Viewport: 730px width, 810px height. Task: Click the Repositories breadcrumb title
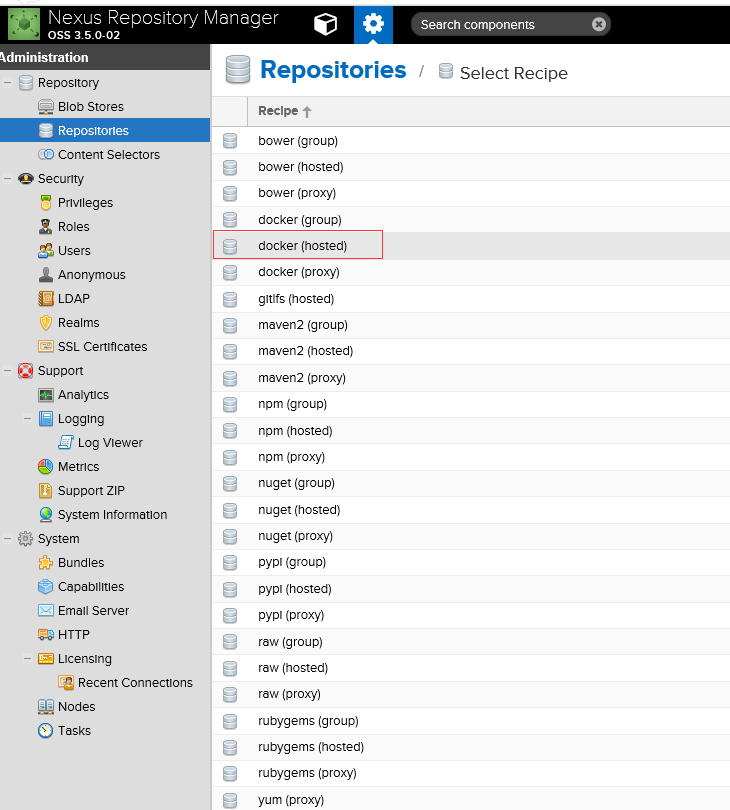pos(333,70)
